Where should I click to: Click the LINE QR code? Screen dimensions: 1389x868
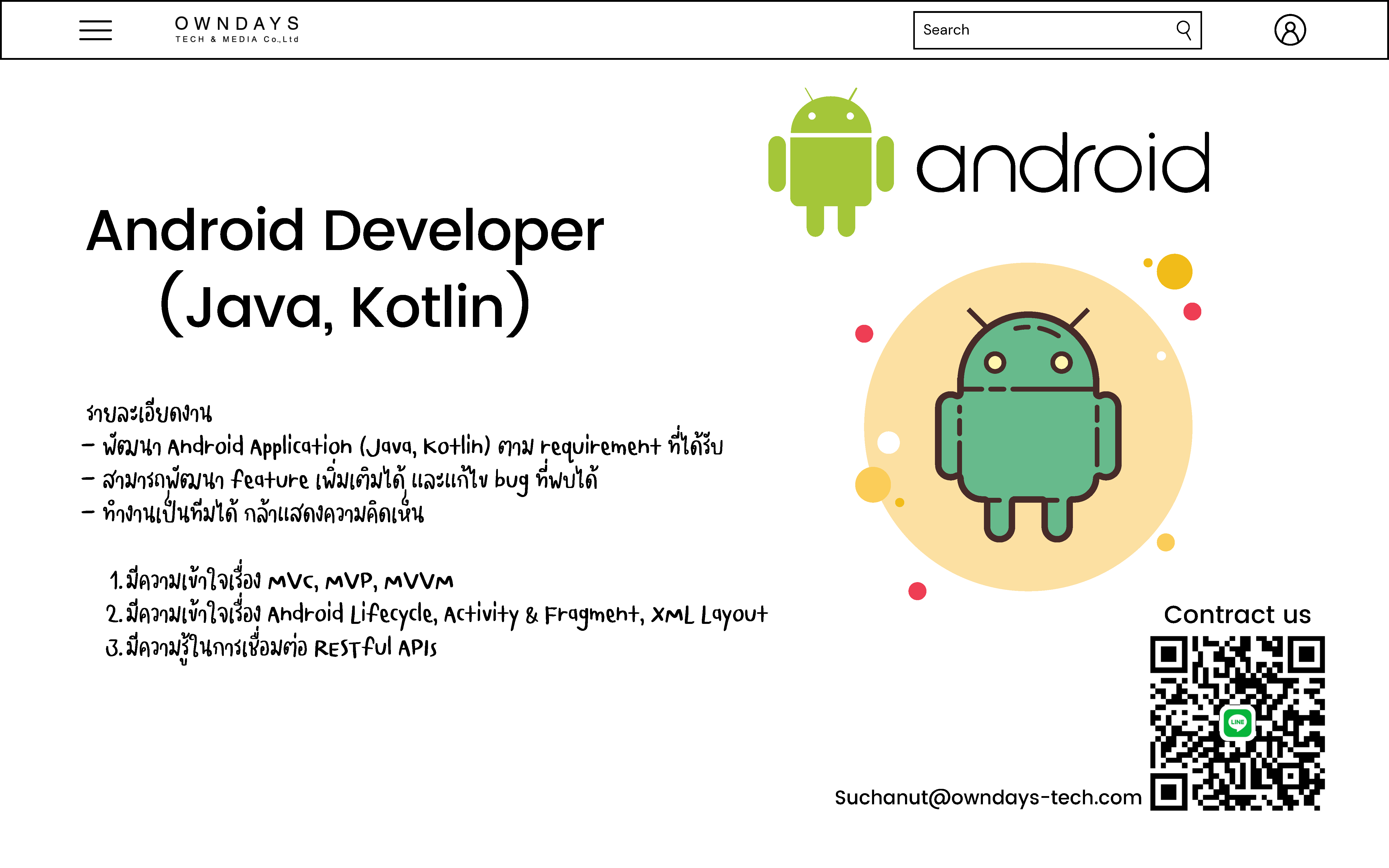(1237, 723)
